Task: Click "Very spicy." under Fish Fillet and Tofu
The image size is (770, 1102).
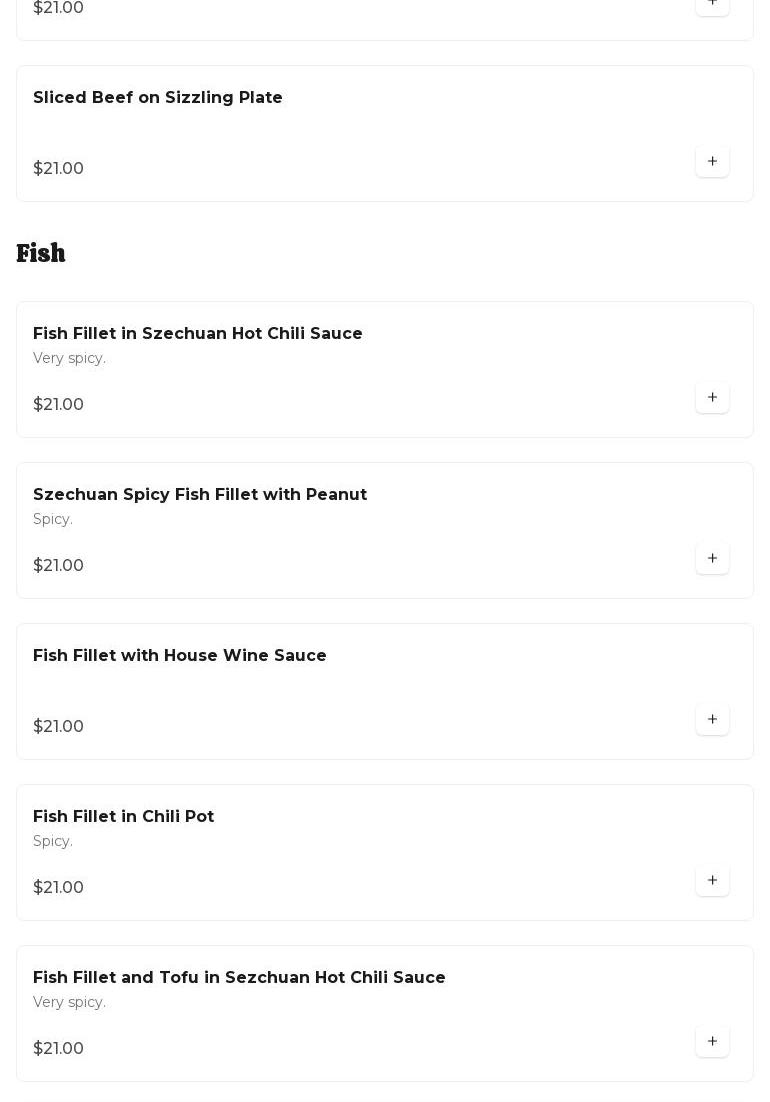Action: [x=69, y=1002]
